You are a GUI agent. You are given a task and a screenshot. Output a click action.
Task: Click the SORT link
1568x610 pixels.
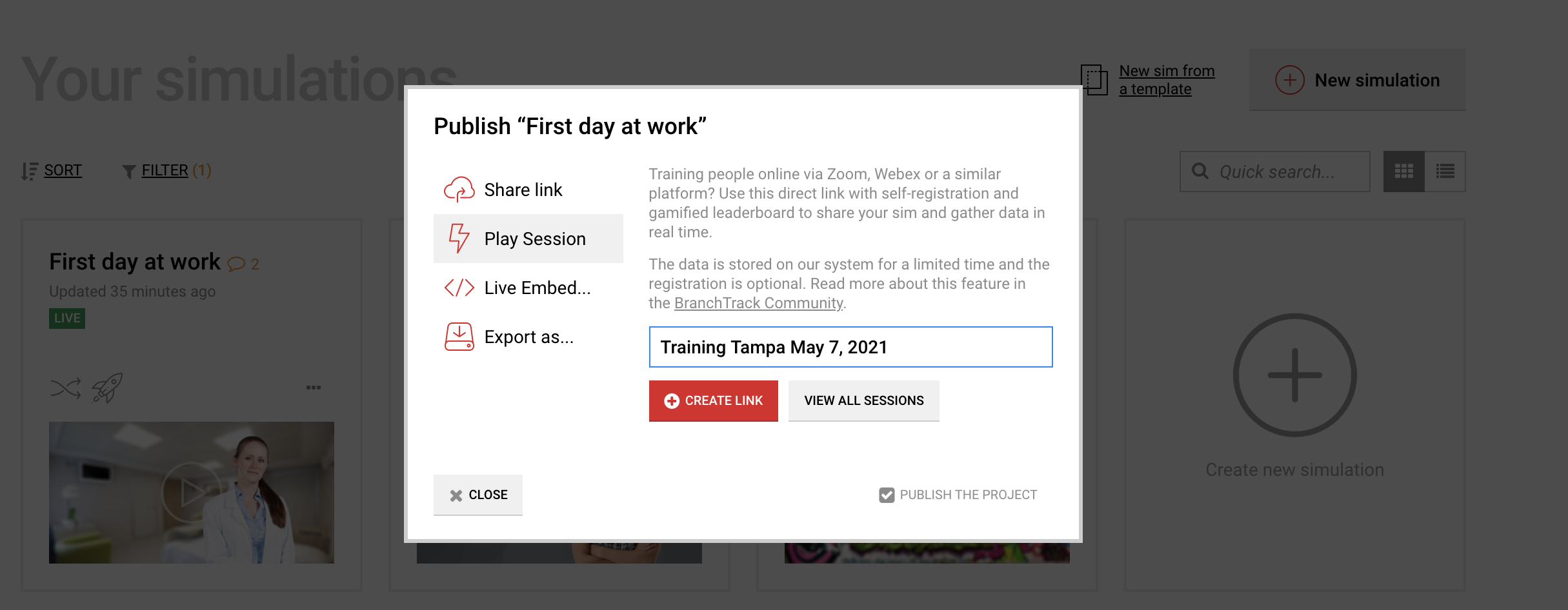point(63,170)
